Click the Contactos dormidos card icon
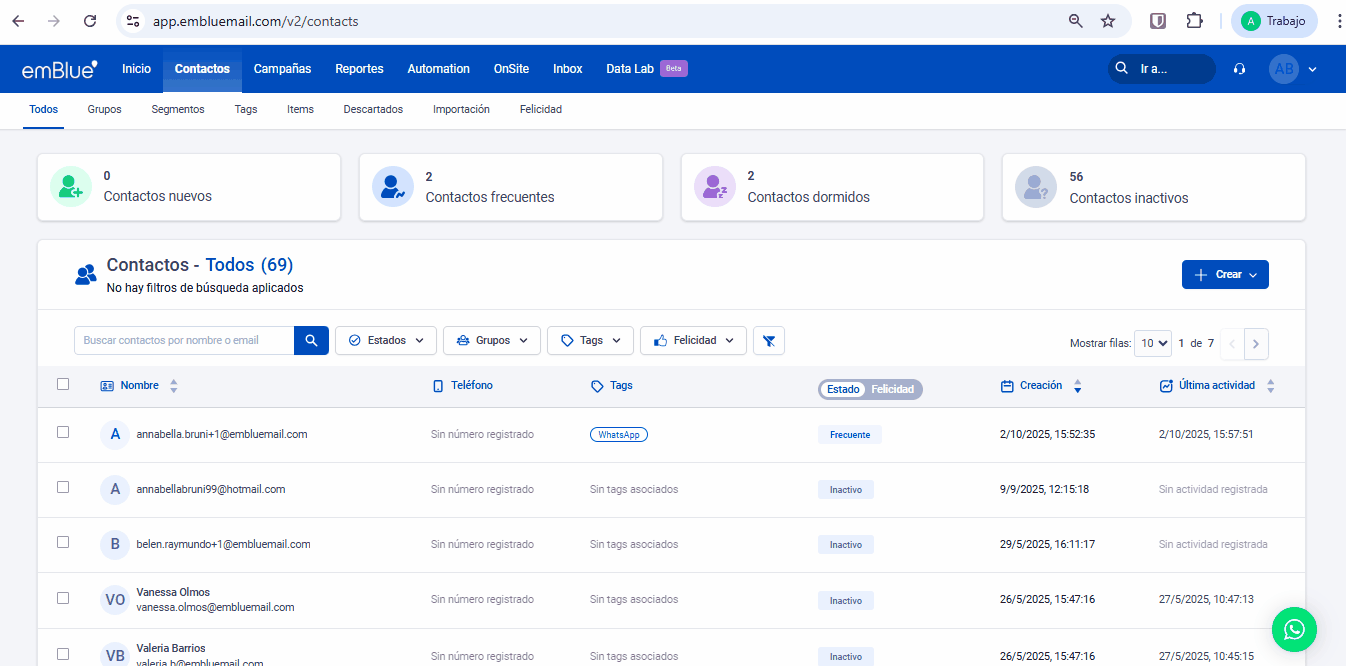The height and width of the screenshot is (666, 1346). point(714,187)
